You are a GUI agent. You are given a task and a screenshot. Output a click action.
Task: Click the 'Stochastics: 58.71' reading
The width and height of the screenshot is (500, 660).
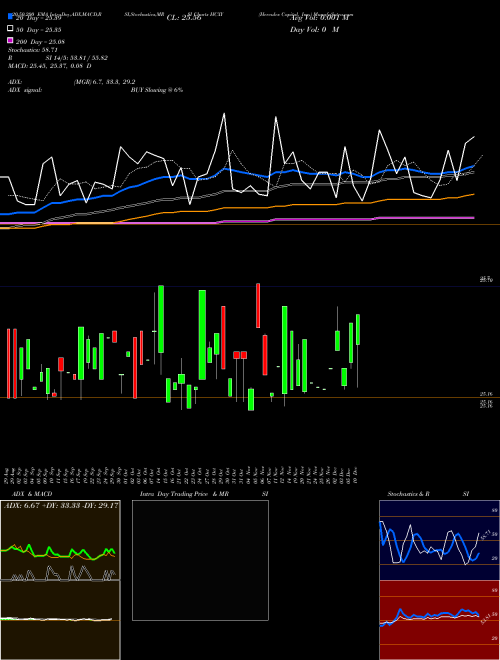pyautogui.click(x=32, y=50)
